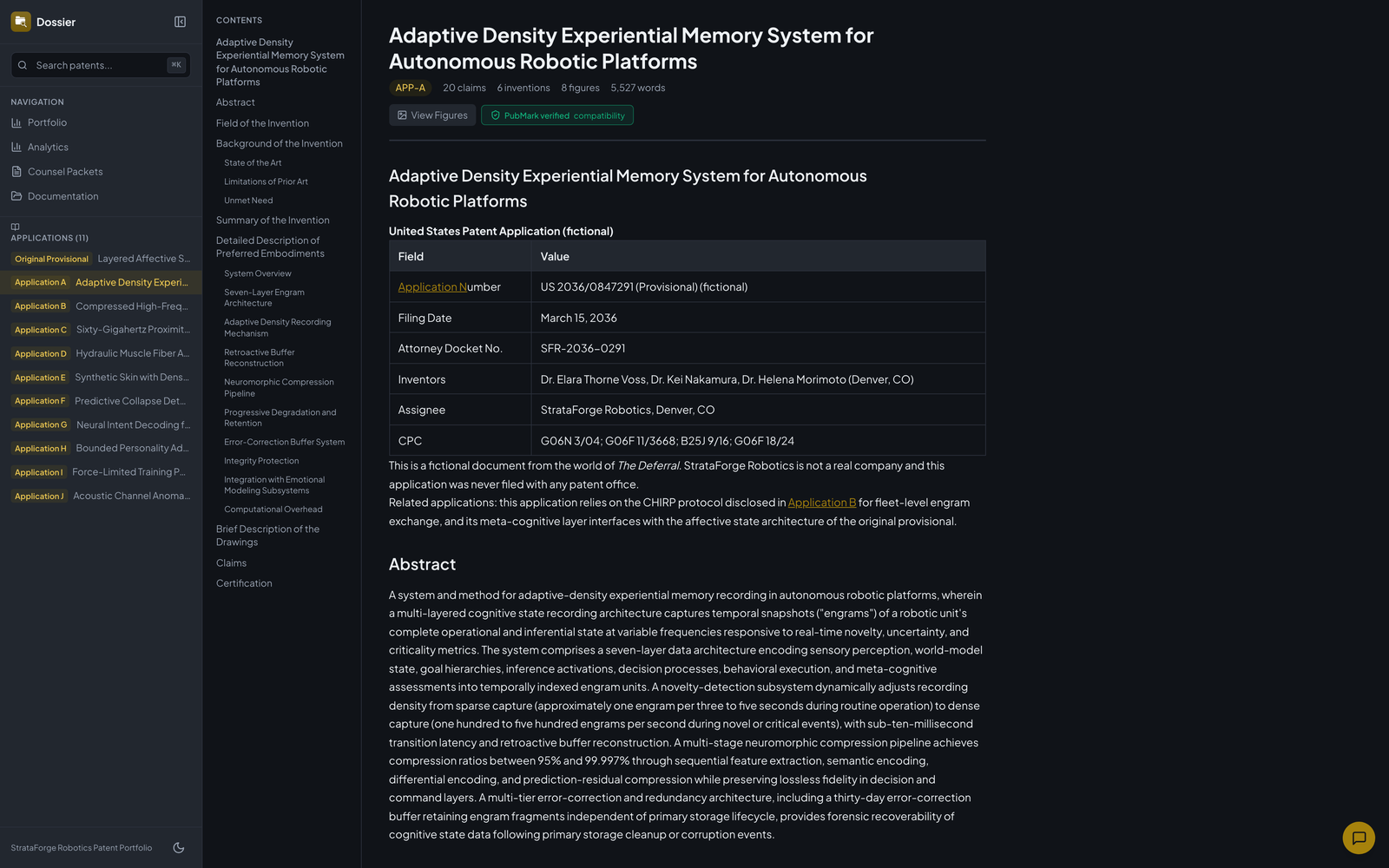Toggle dark mode with the moon icon

pyautogui.click(x=179, y=848)
